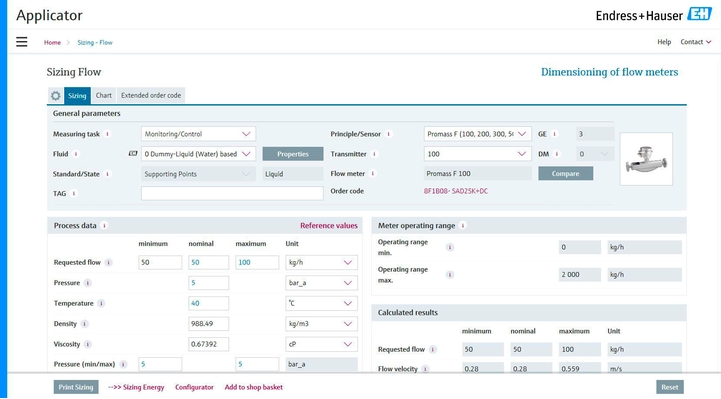Screen dimensions: 721x399
Task: Open the Temperature unit dropdown °C
Action: (321, 303)
